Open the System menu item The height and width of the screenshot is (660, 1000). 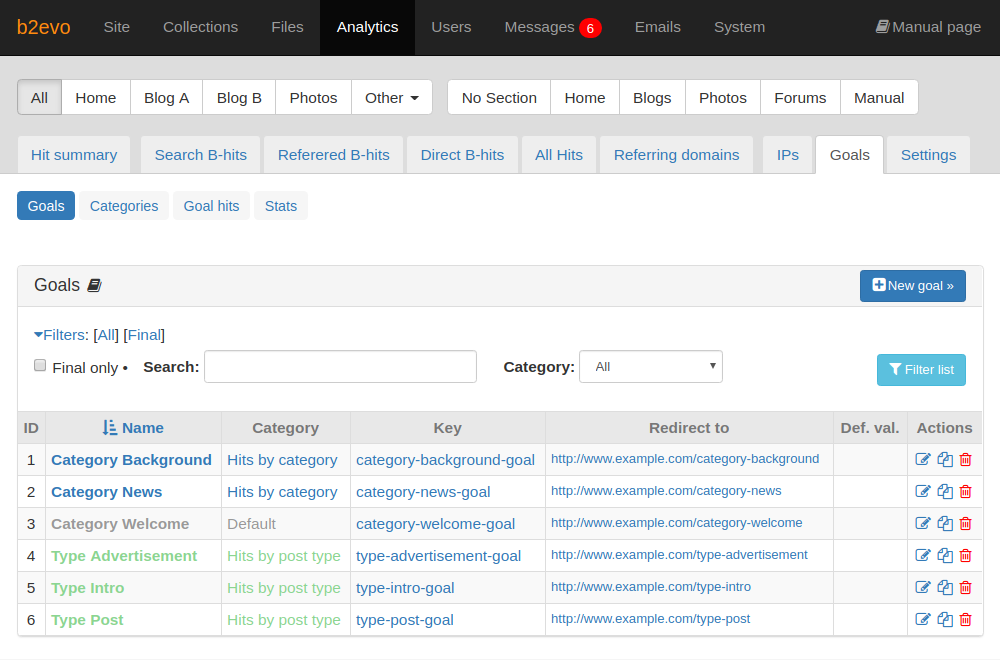coord(739,27)
